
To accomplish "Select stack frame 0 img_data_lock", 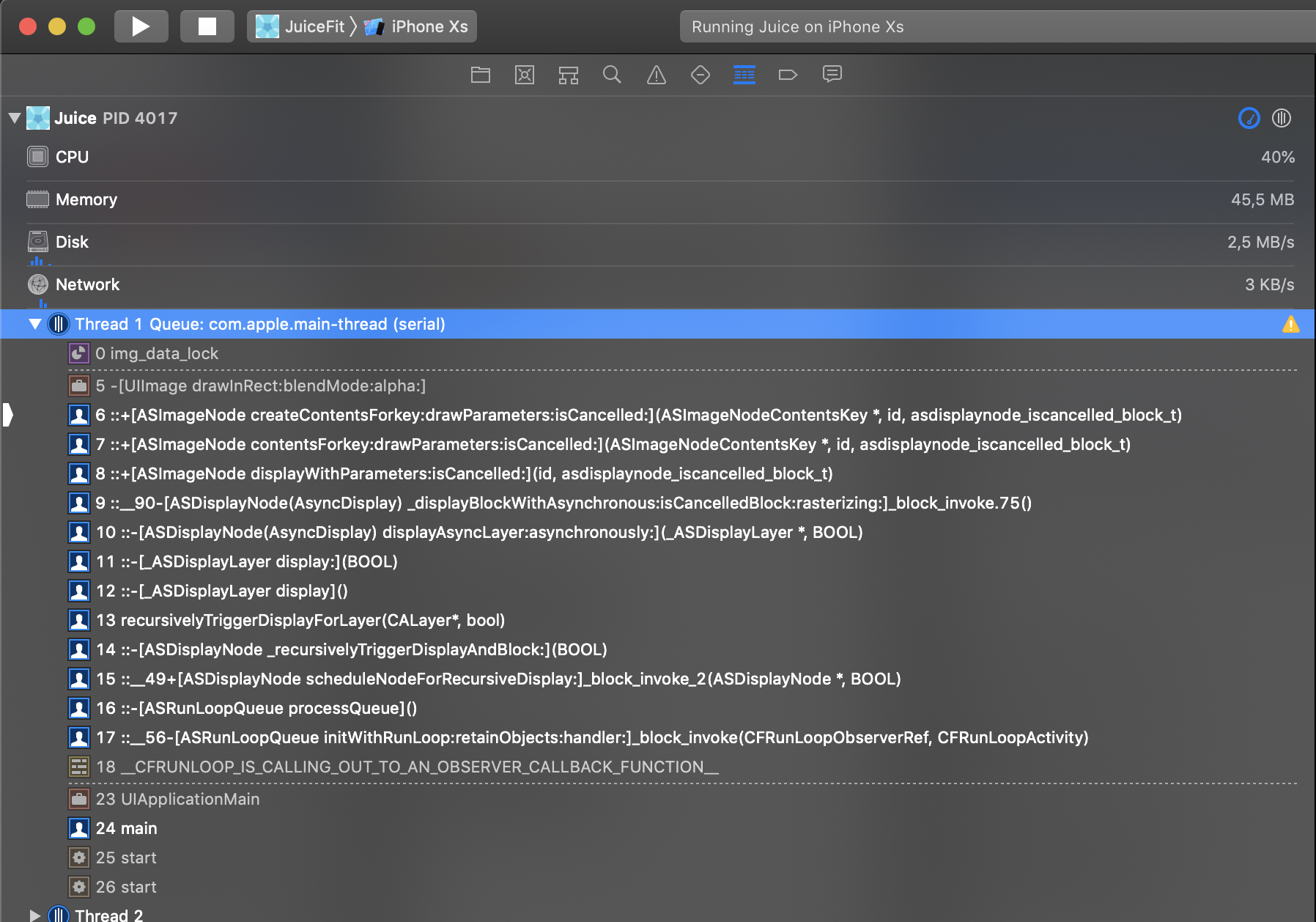I will pyautogui.click(x=658, y=353).
